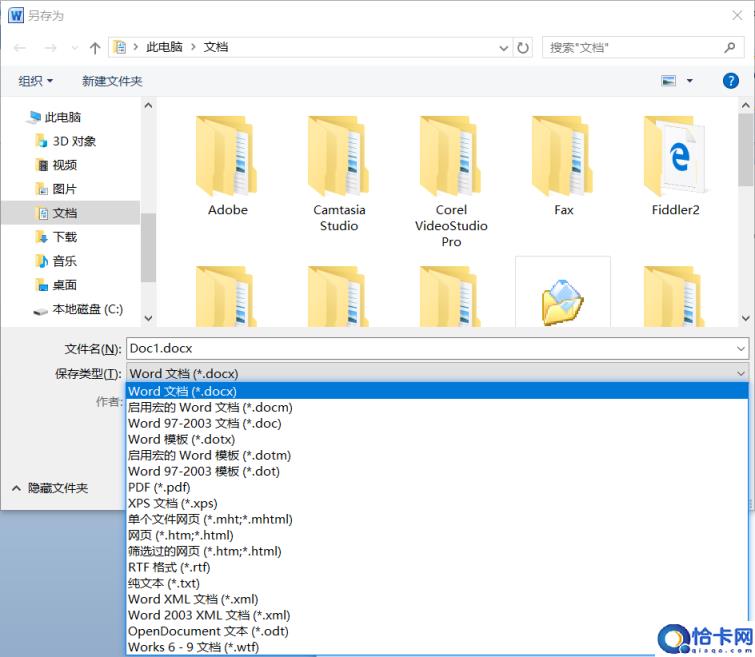Choose Word 2003 XML 文档 (*.xml)
This screenshot has width=755, height=657.
(437, 615)
